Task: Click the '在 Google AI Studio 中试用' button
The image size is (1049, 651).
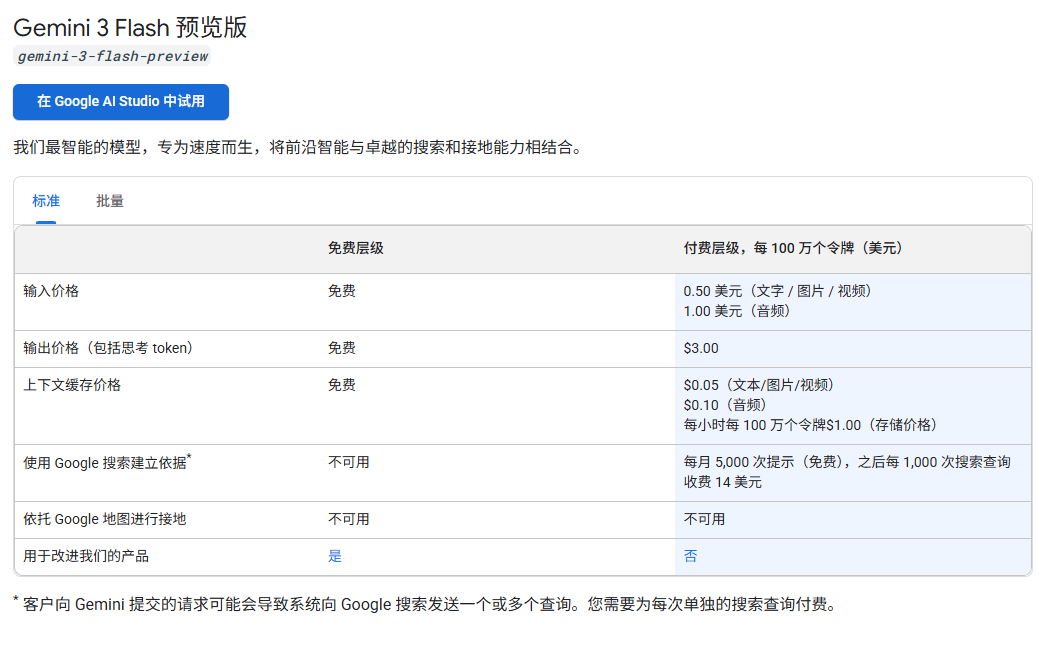Action: [x=120, y=102]
